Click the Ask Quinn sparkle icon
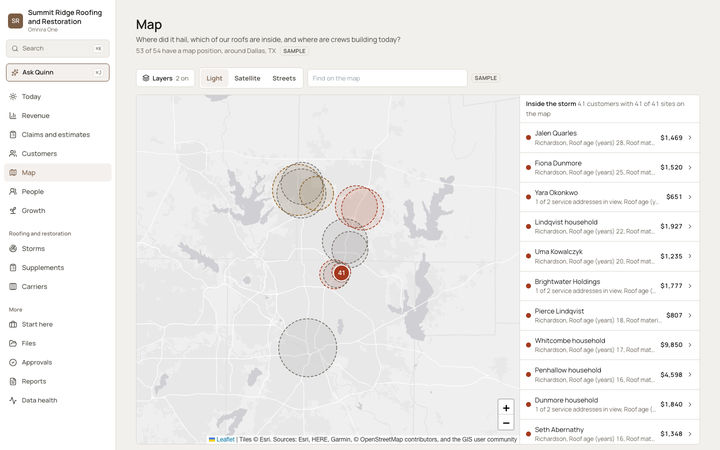 (15, 73)
